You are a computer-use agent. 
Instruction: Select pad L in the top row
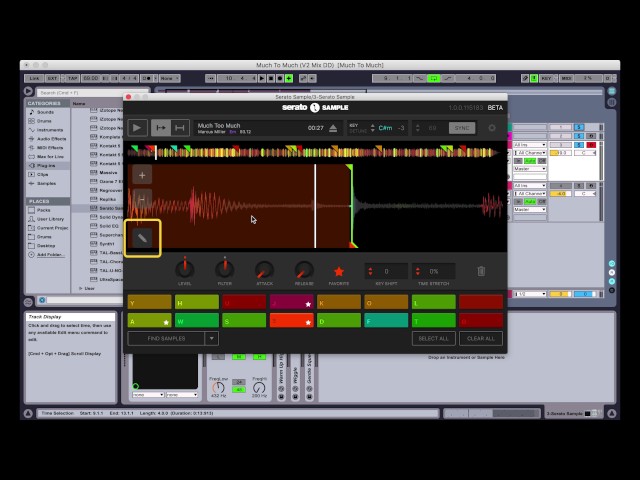coord(433,302)
